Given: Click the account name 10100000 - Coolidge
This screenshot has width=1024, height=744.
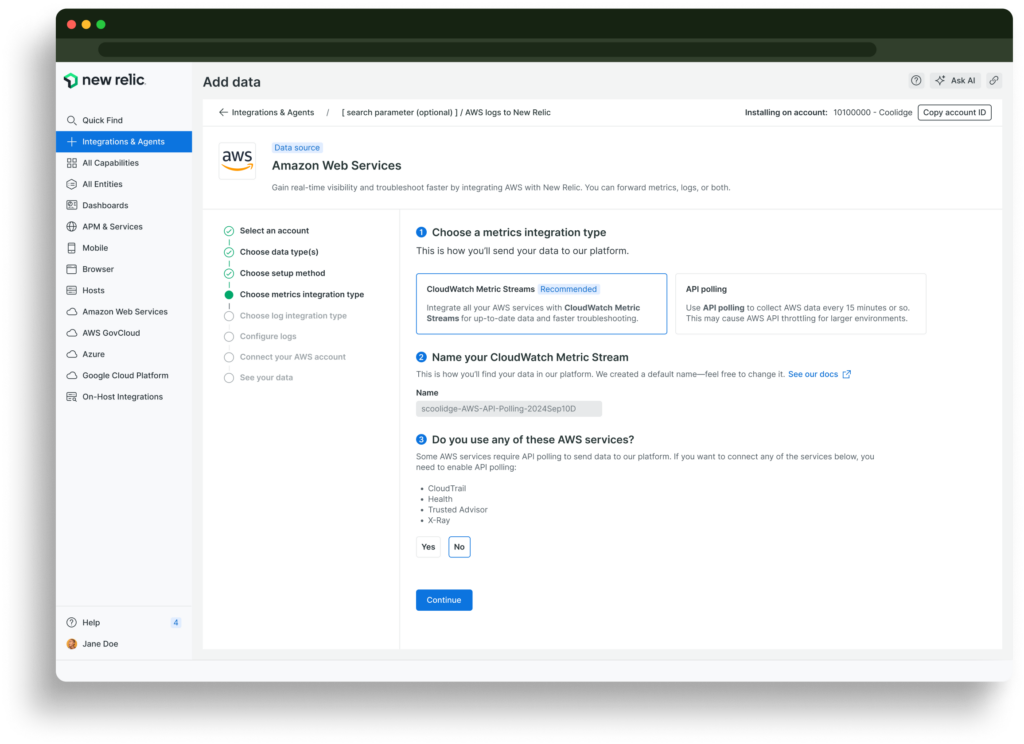Looking at the screenshot, I should (x=872, y=112).
